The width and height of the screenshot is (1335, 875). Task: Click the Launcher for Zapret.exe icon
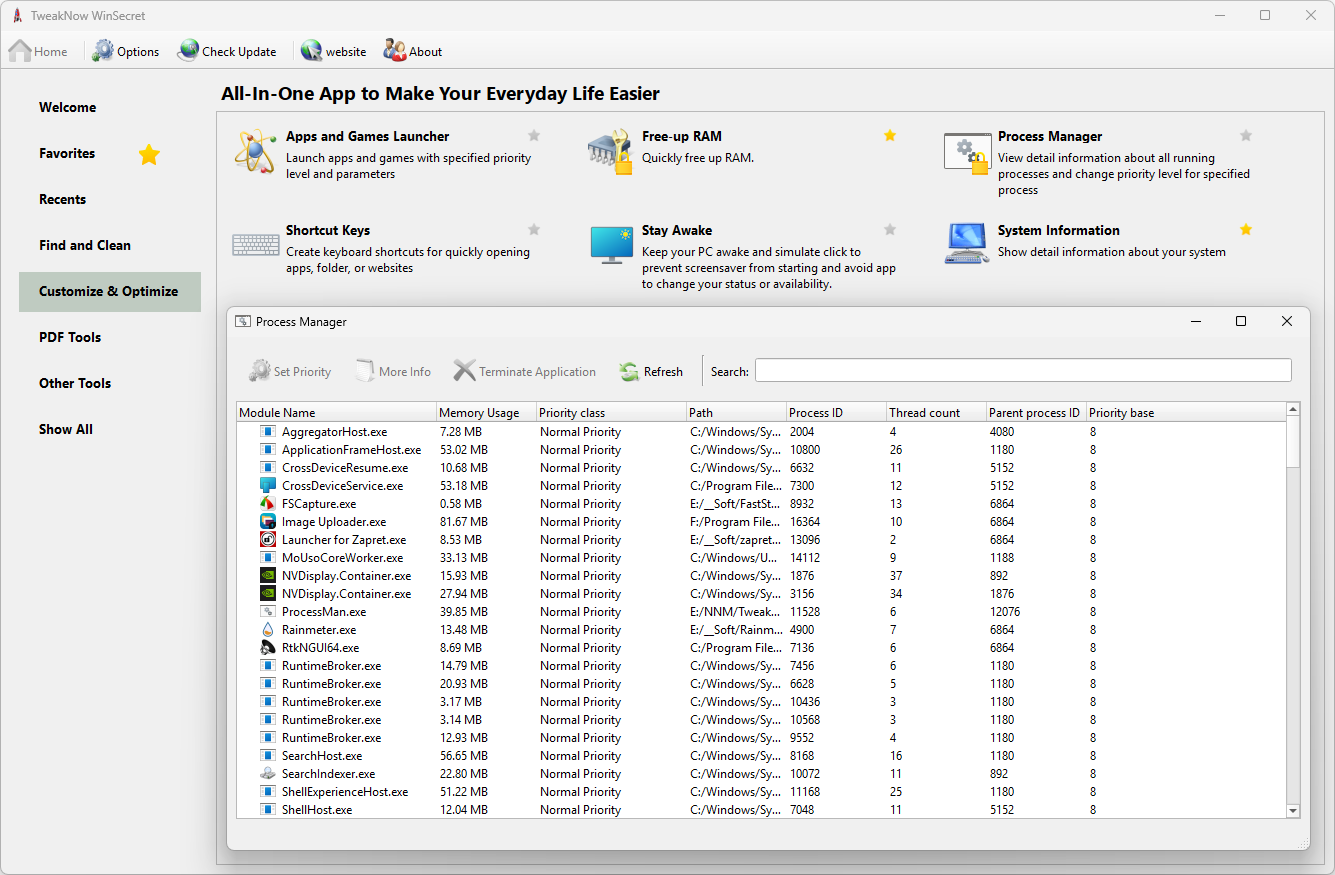pos(267,539)
